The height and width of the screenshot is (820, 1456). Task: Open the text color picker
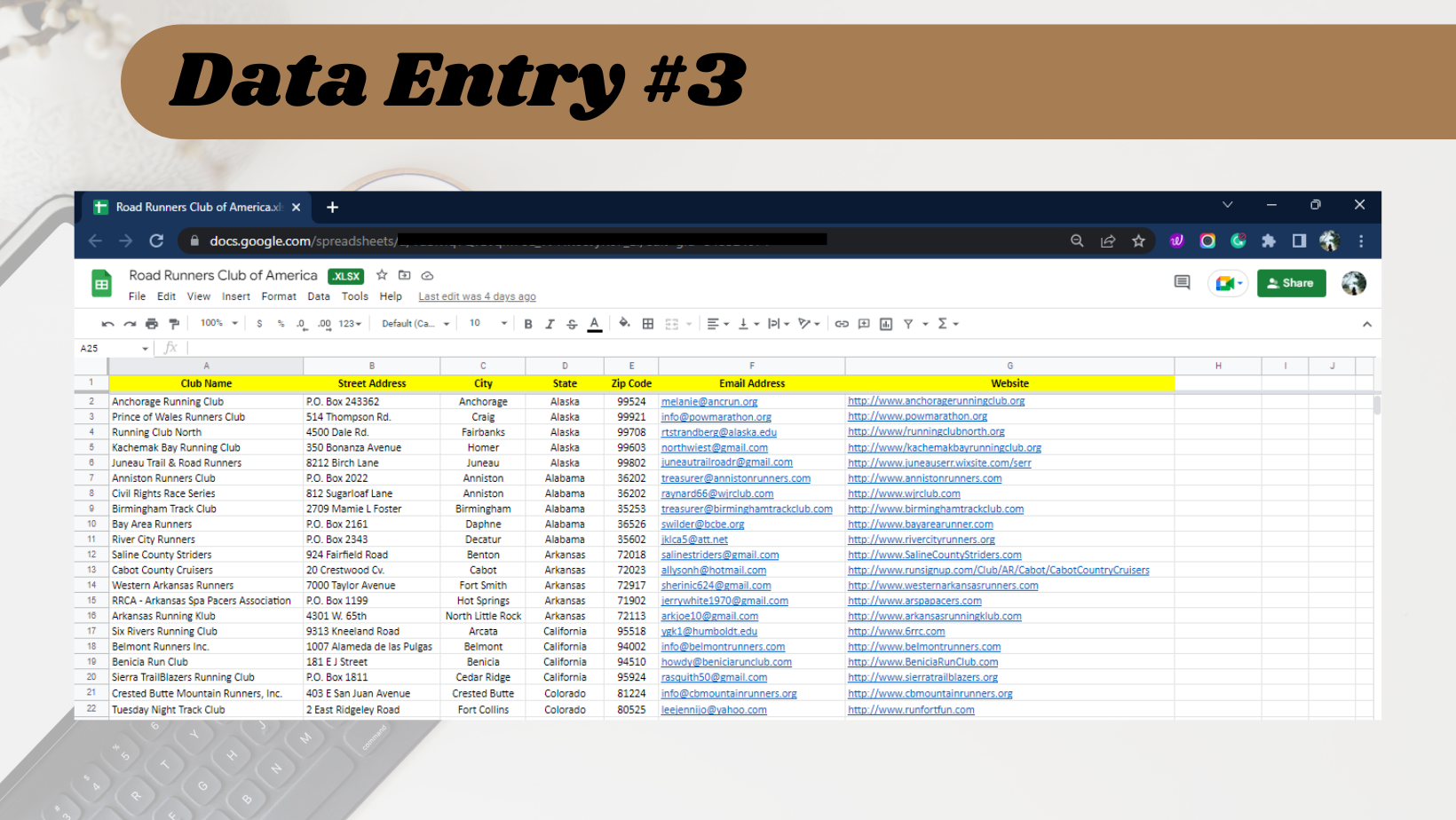point(595,324)
